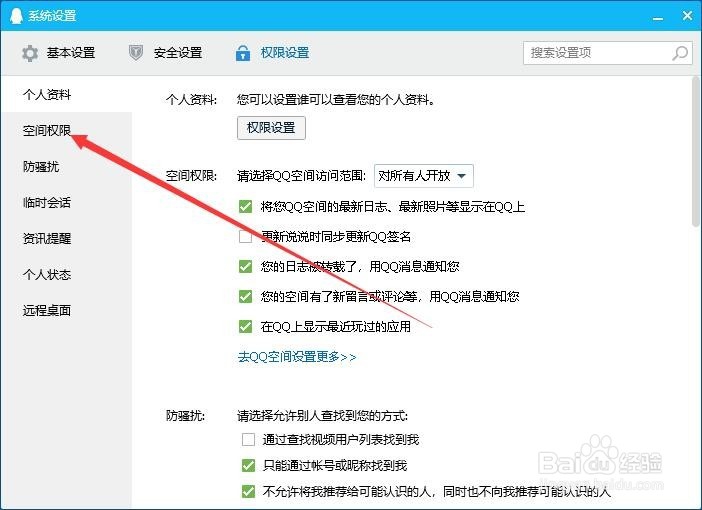Open the 基本设置 tab
The image size is (702, 510).
58,53
